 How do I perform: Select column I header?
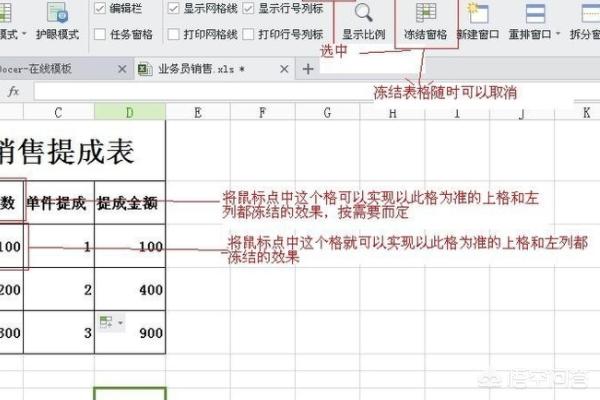pyautogui.click(x=457, y=113)
